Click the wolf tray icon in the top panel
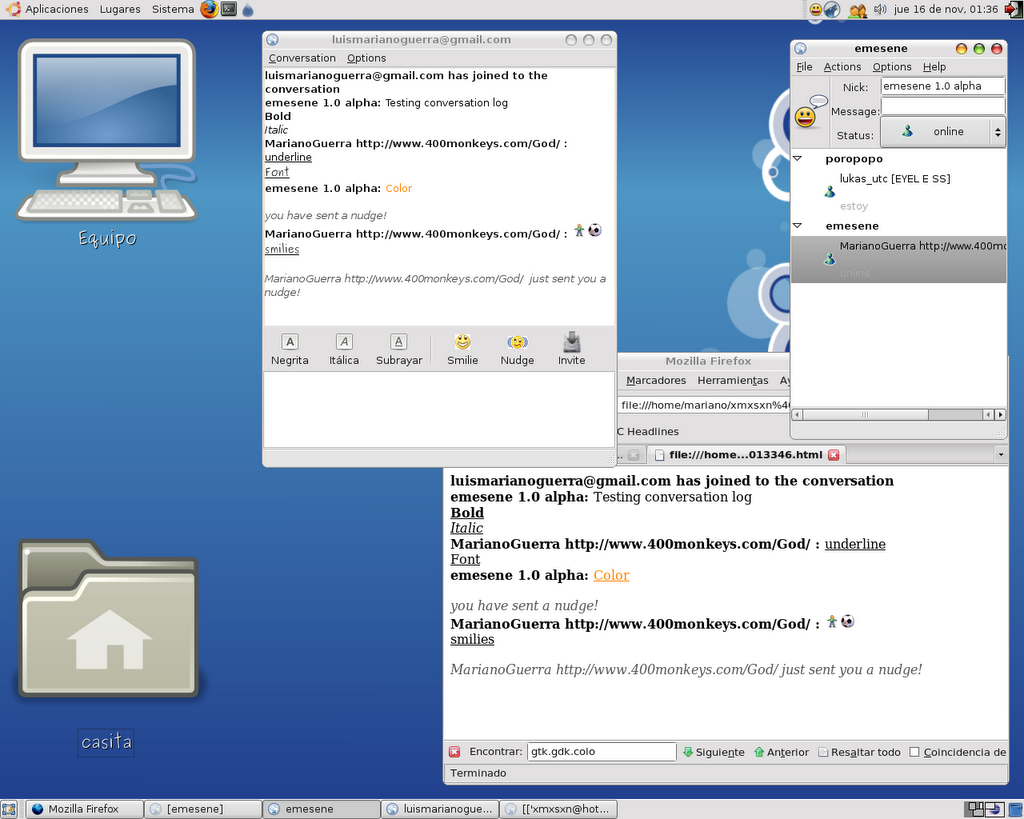 (832, 10)
